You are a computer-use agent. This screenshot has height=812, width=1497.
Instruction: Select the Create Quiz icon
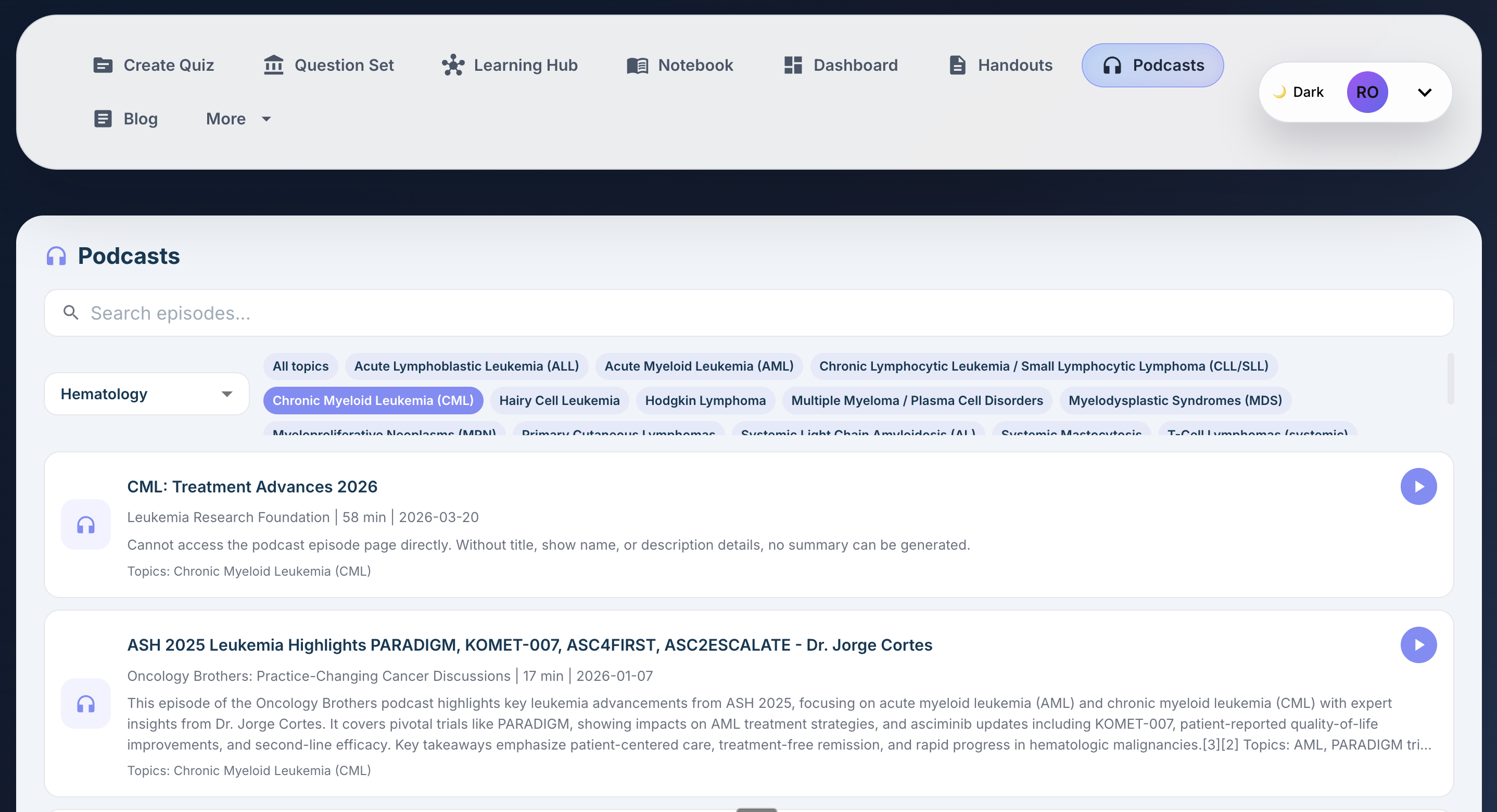click(x=103, y=65)
